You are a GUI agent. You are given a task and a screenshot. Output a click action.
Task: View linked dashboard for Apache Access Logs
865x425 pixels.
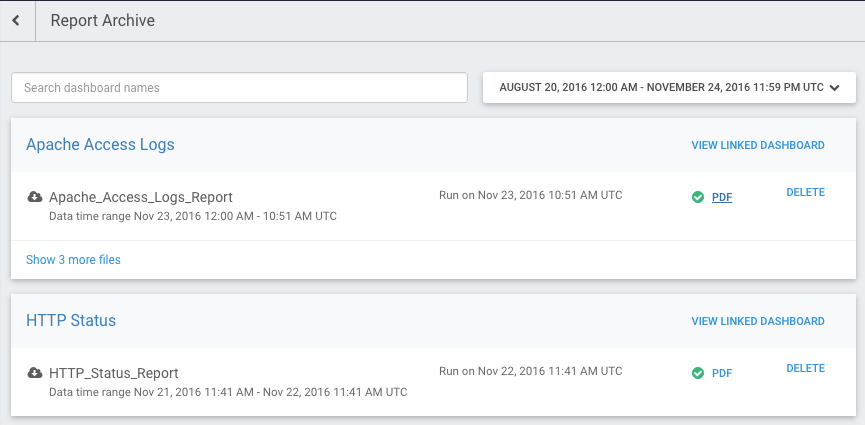tap(758, 145)
